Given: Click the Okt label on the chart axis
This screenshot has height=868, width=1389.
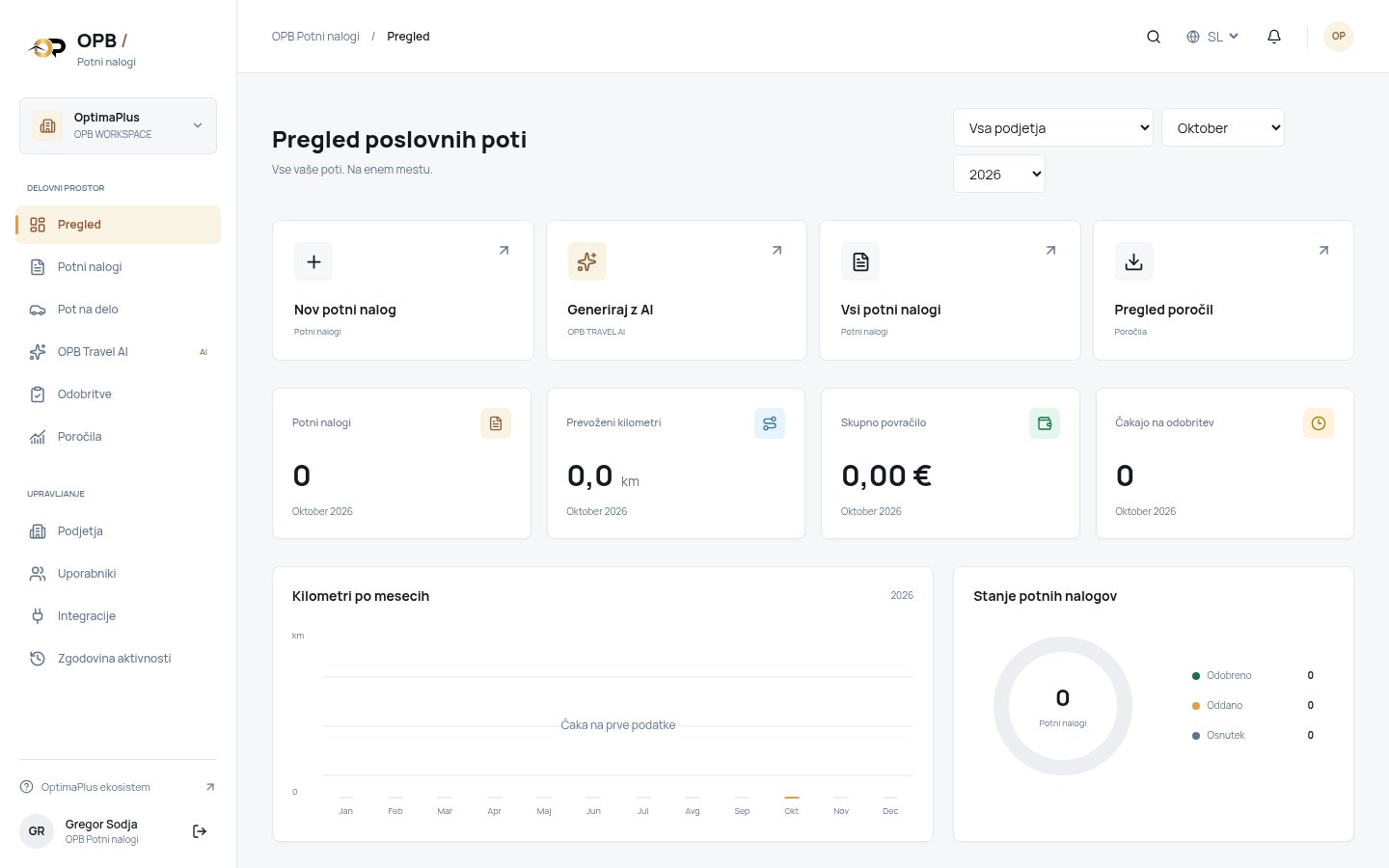Looking at the screenshot, I should [x=792, y=811].
